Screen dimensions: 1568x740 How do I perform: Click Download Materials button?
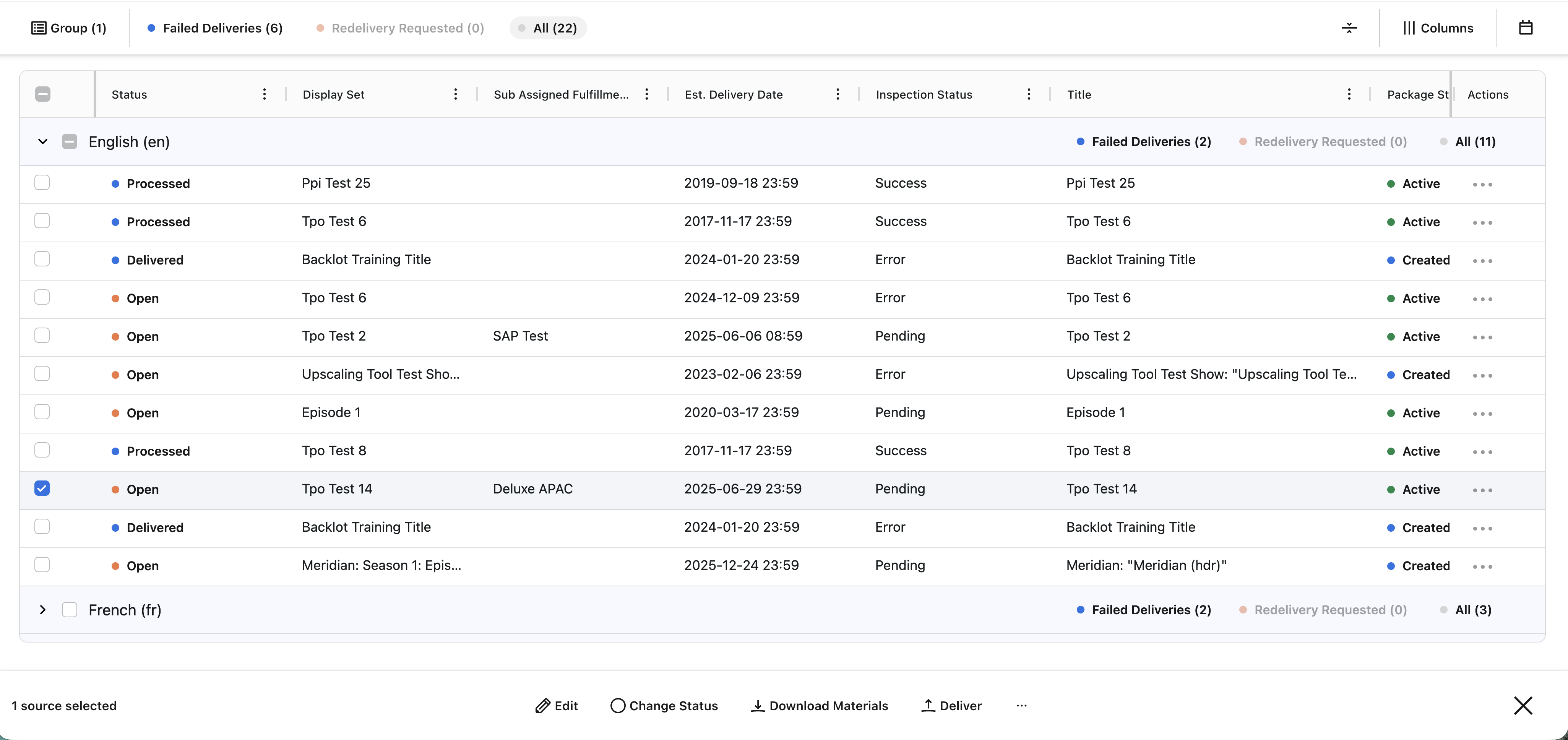pyautogui.click(x=819, y=706)
